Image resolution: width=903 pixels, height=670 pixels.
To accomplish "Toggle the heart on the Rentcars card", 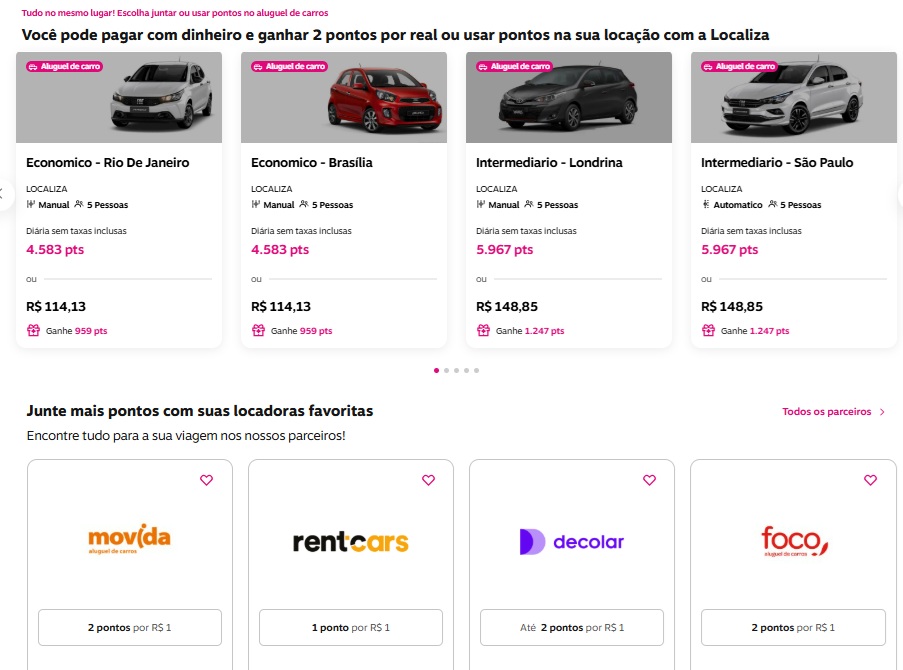I will tap(428, 480).
